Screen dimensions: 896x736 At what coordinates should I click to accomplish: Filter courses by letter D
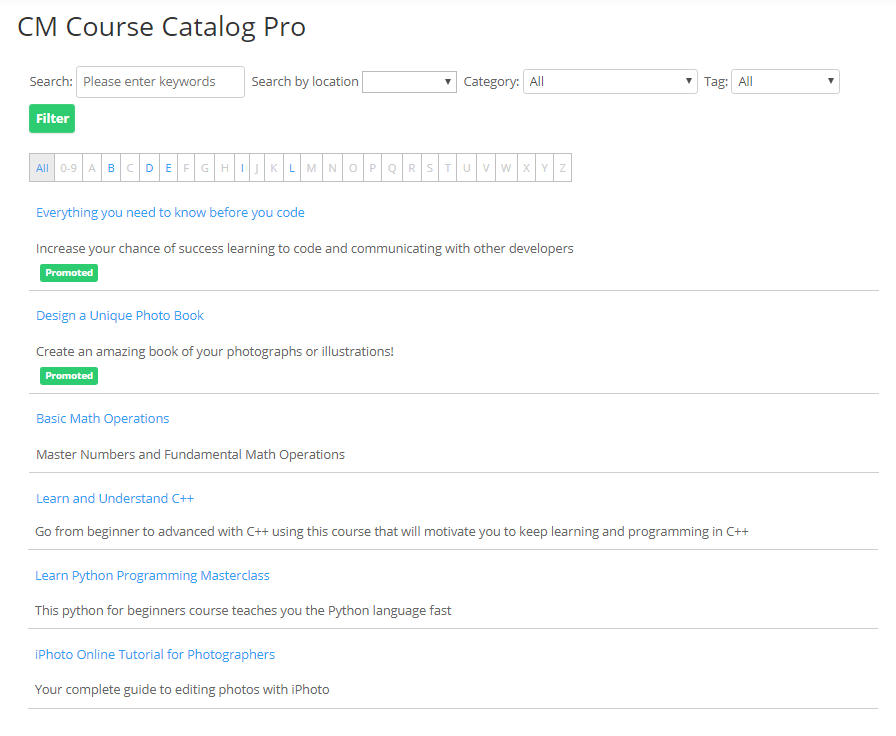pyautogui.click(x=149, y=168)
